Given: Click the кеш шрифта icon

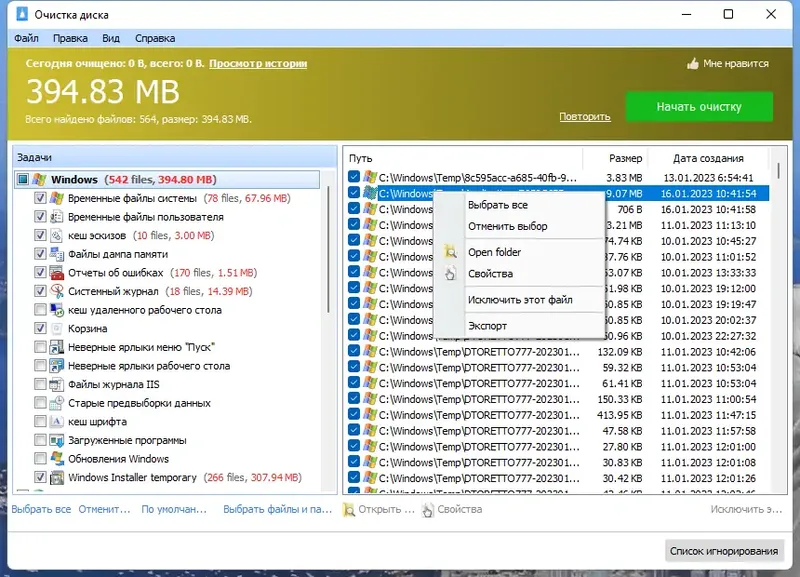Looking at the screenshot, I should (x=57, y=421).
